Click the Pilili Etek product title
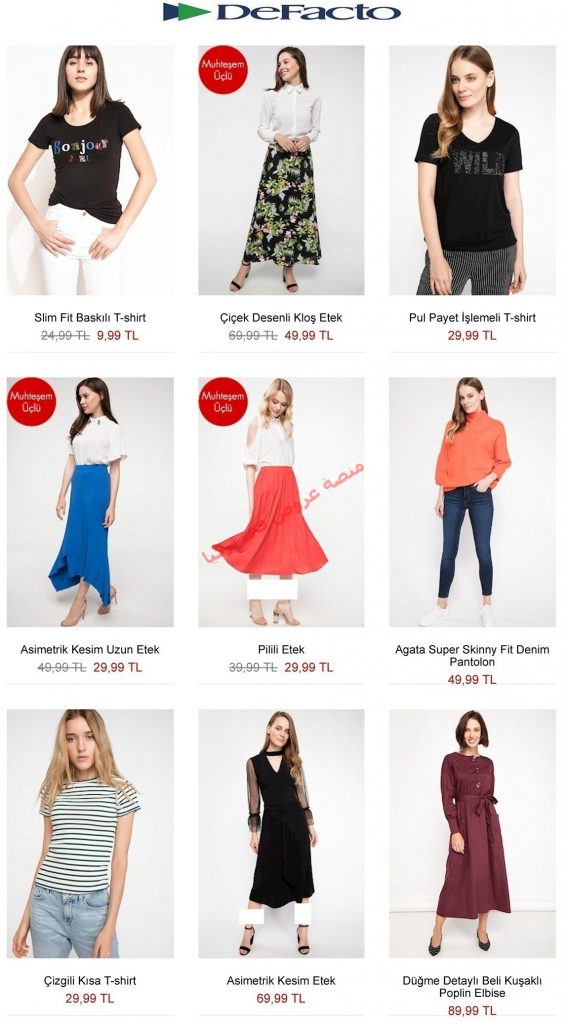568x1024 pixels. pos(281,650)
